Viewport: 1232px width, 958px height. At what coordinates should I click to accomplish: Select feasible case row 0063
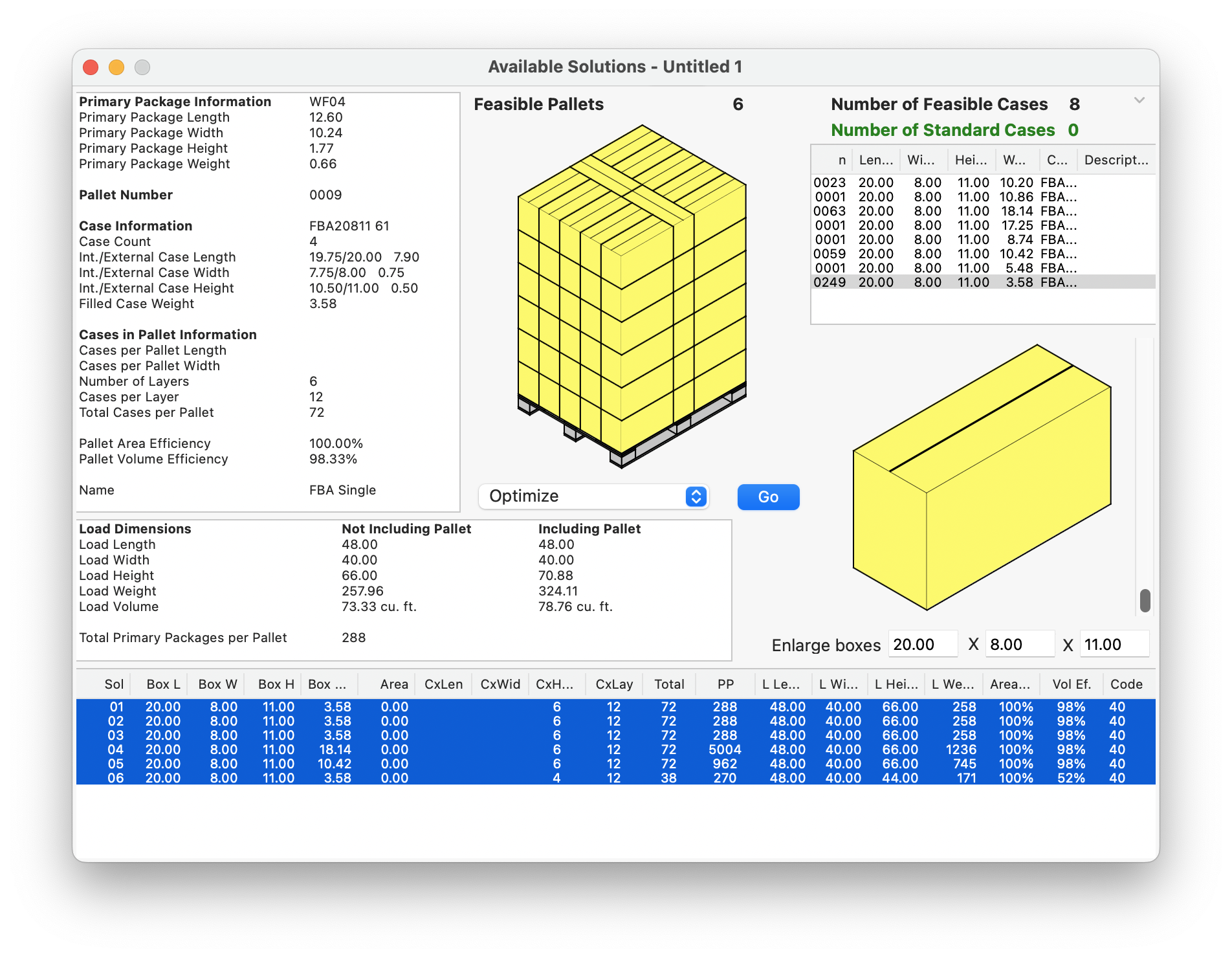pos(983,211)
